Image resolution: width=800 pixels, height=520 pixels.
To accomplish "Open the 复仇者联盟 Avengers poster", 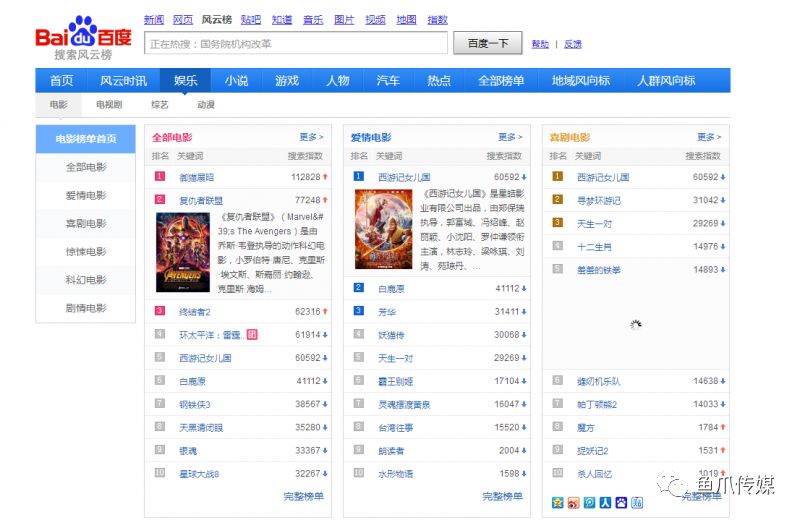I will coord(183,252).
